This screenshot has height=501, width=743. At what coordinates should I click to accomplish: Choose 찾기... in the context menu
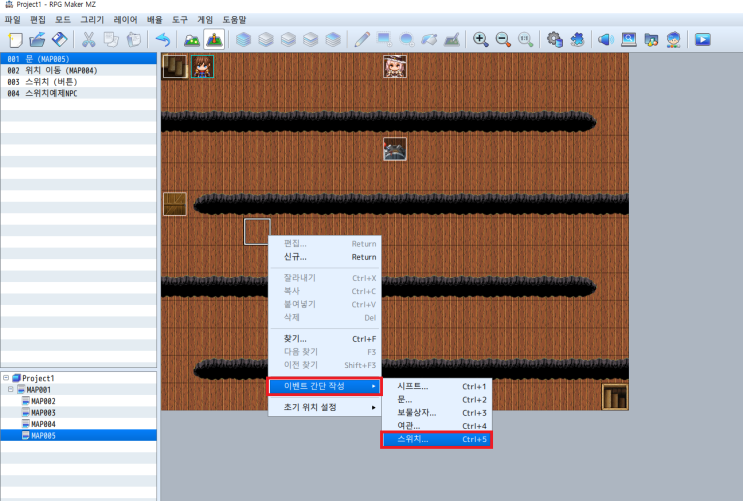tap(325, 338)
